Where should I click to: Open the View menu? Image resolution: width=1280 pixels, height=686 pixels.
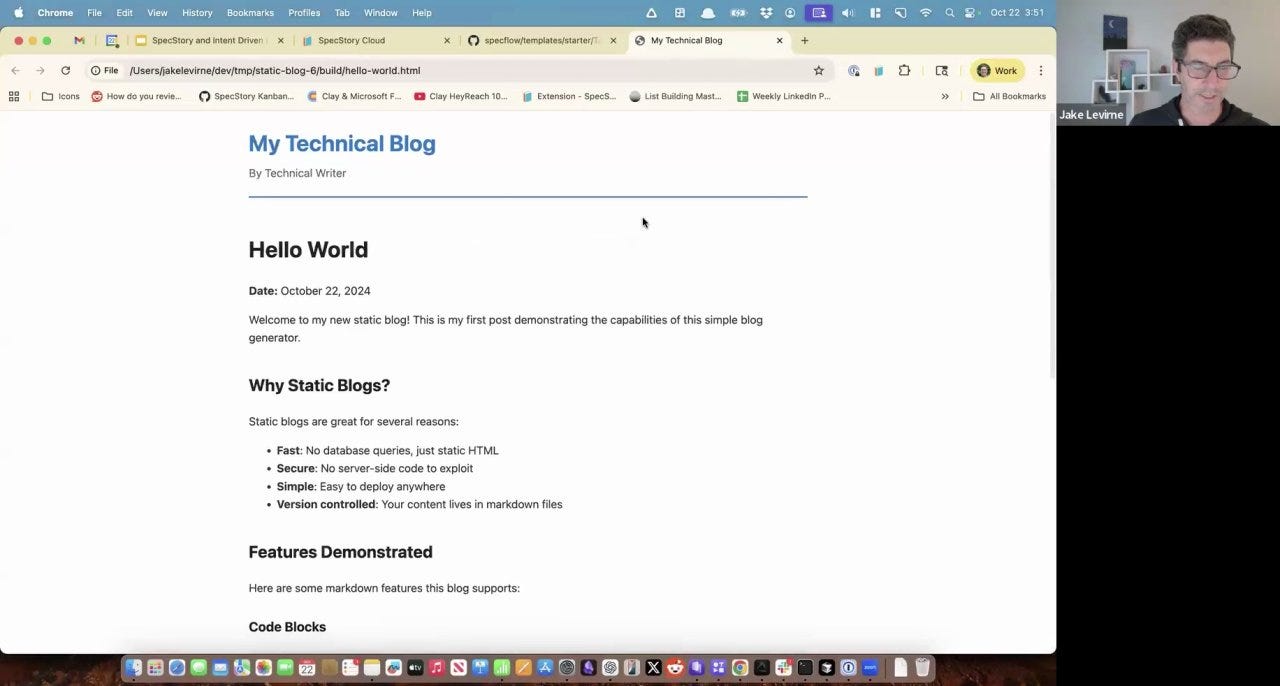[x=157, y=13]
